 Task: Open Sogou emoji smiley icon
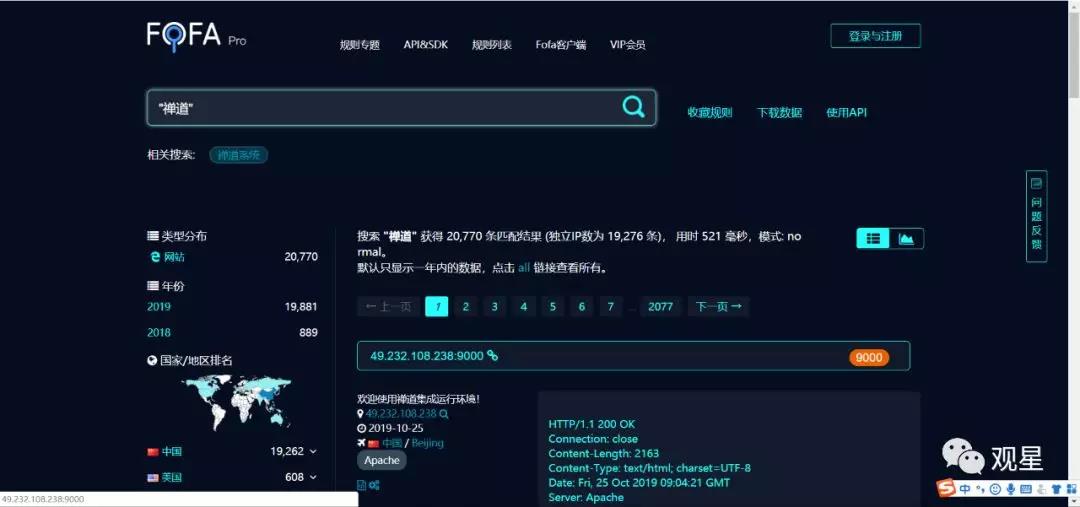pyautogui.click(x=995, y=489)
